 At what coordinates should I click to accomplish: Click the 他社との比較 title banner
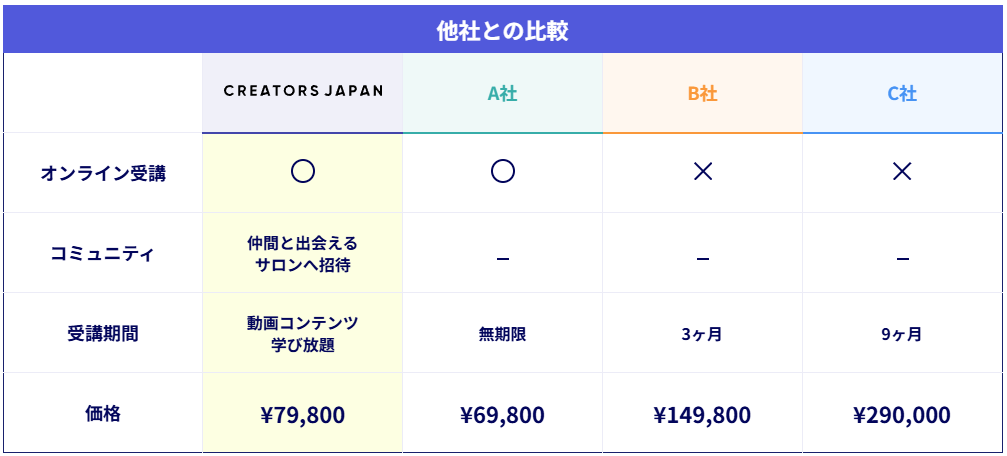click(x=503, y=30)
